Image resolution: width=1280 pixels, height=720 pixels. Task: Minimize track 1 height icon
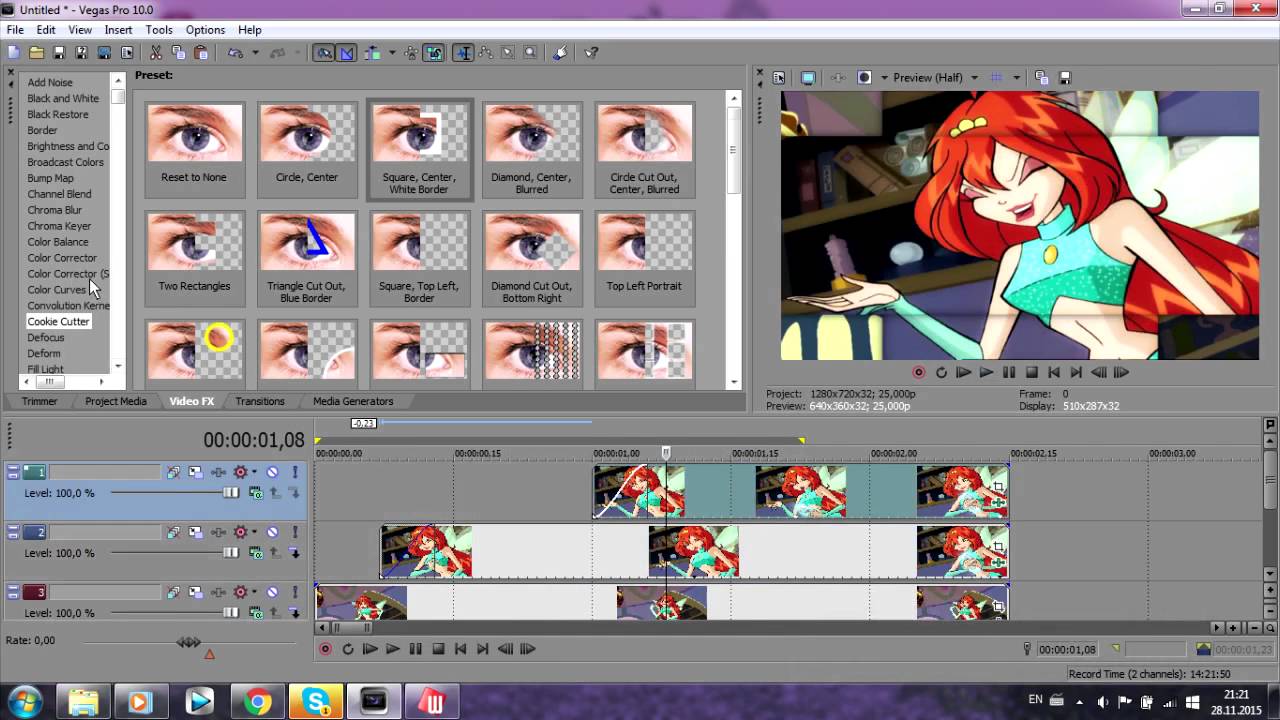[x=14, y=468]
